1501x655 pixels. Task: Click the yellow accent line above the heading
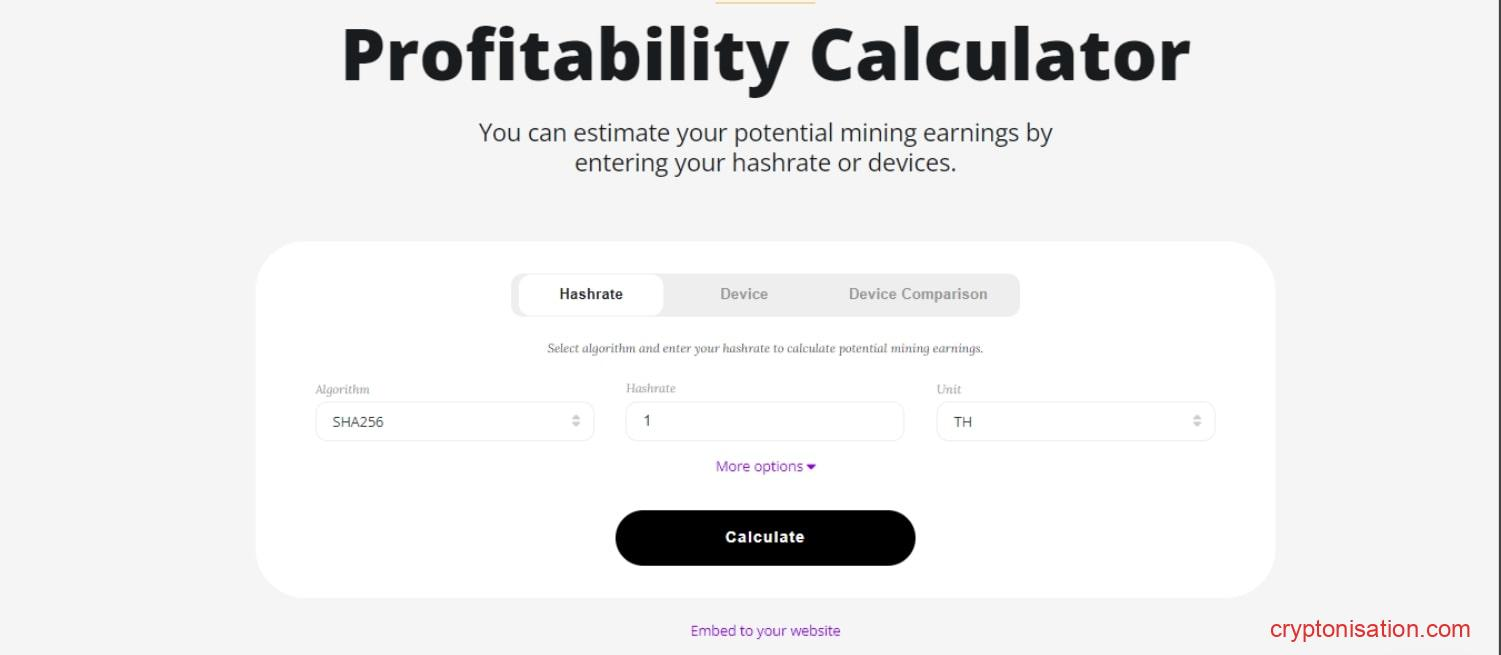point(765,2)
